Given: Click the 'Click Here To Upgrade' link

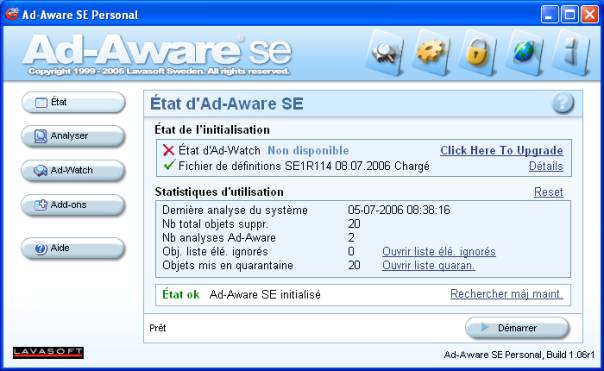Looking at the screenshot, I should [502, 151].
